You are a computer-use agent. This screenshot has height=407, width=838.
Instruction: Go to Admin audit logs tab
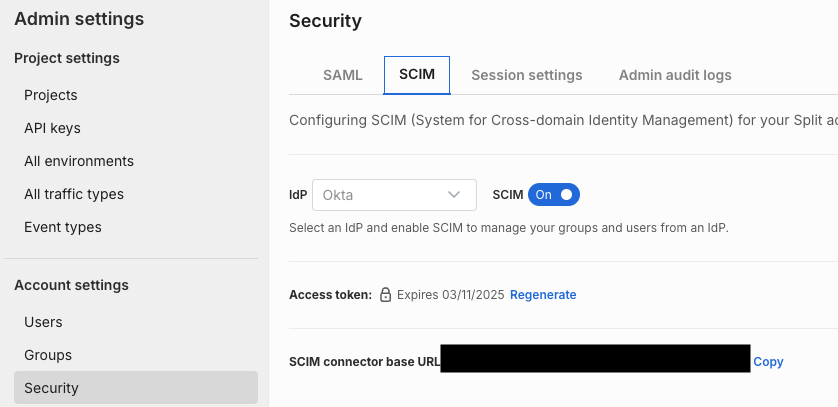675,75
